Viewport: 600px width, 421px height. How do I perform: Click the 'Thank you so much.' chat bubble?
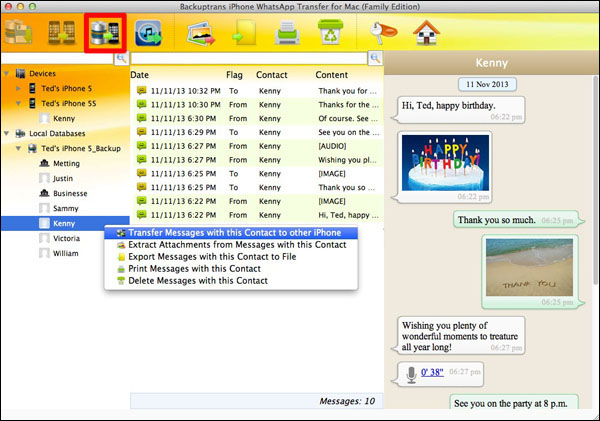click(x=517, y=220)
